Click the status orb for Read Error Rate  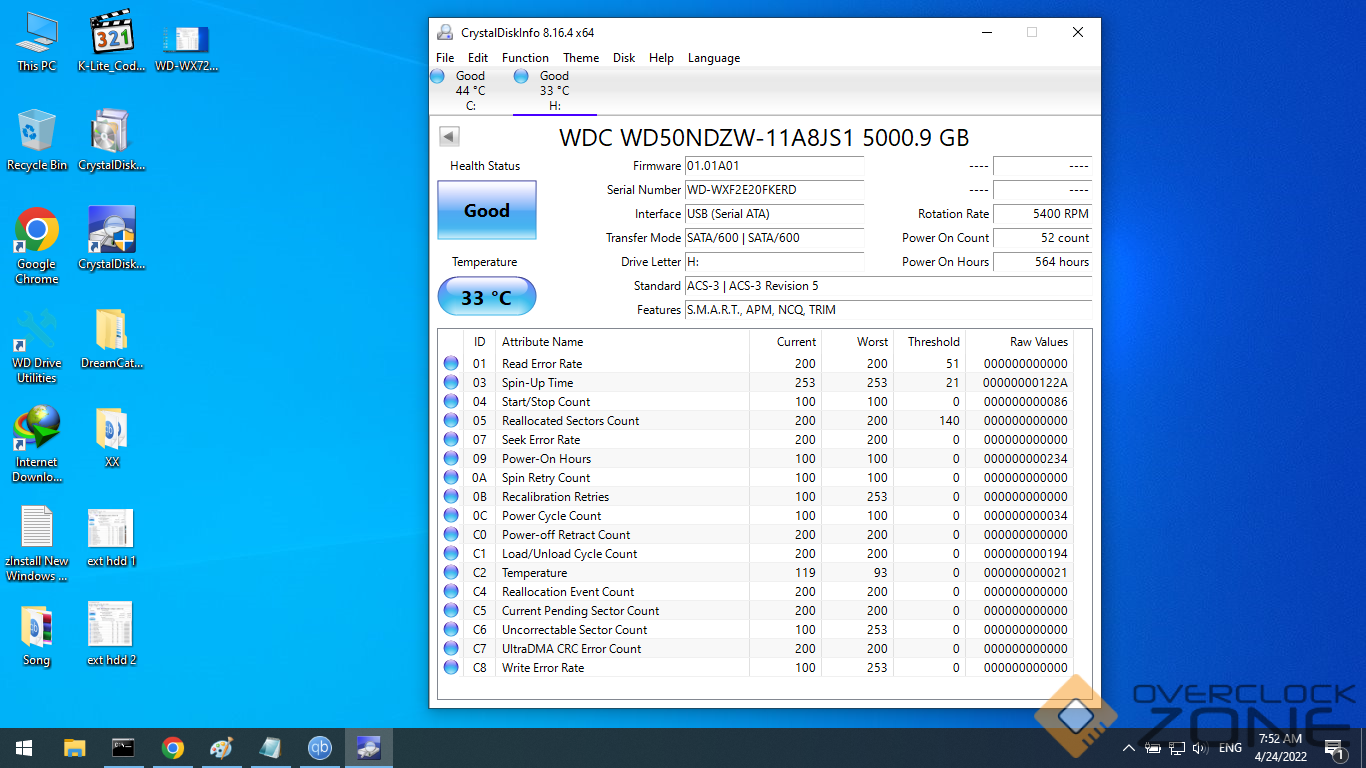coord(451,364)
